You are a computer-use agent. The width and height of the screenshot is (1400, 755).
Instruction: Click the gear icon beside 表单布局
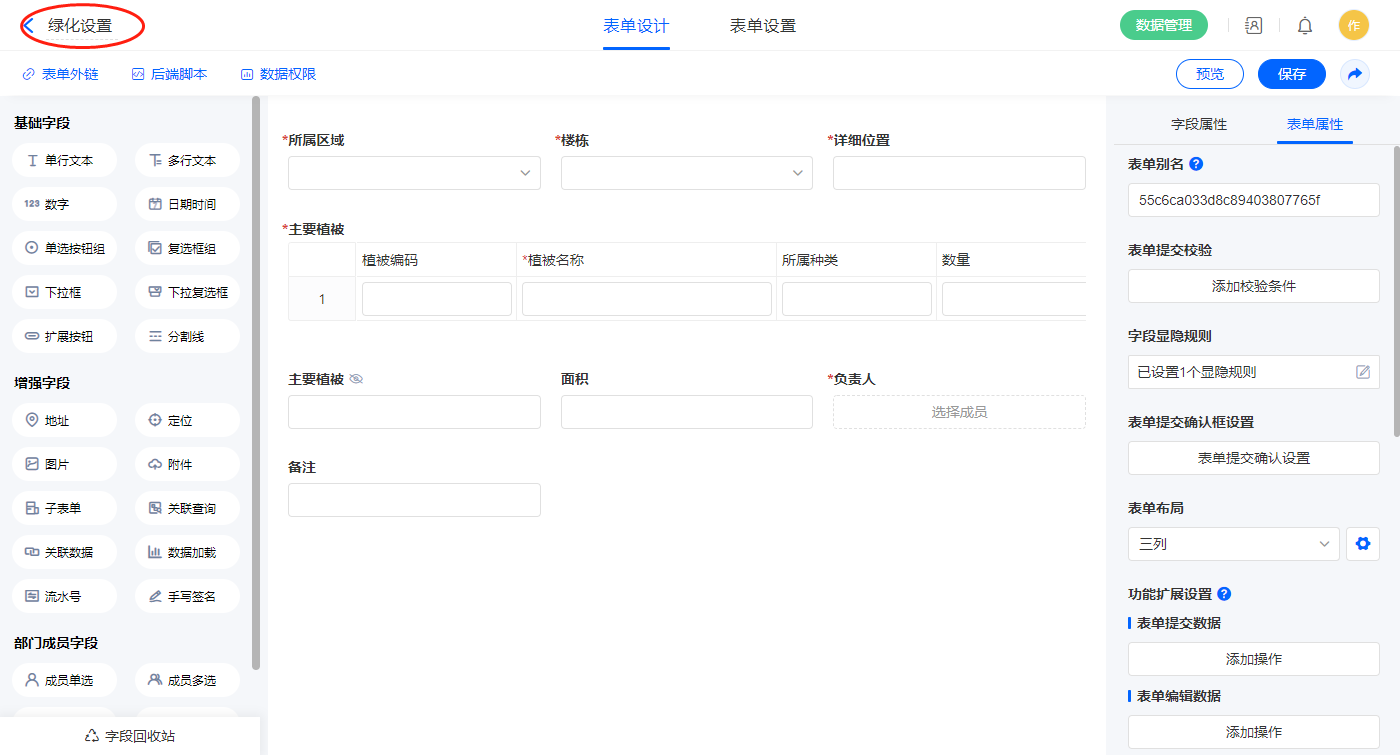click(x=1362, y=544)
